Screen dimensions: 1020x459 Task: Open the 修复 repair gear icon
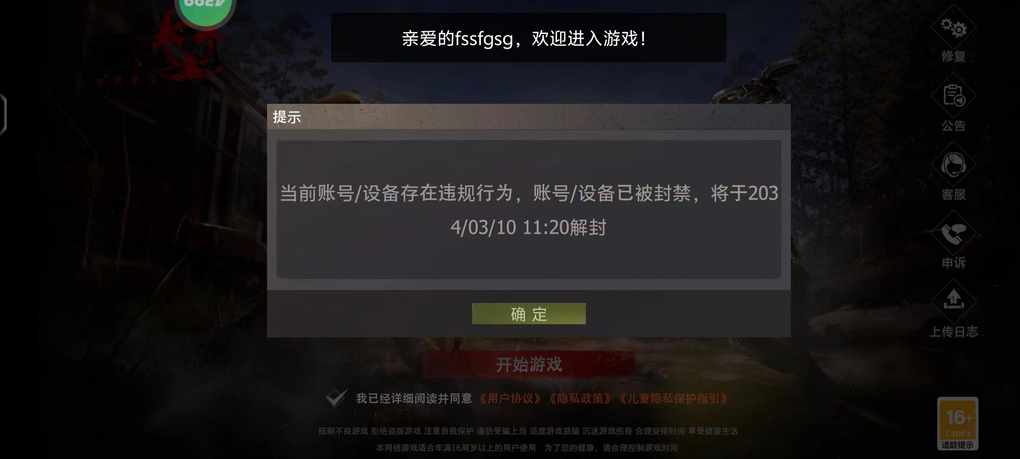click(x=954, y=29)
